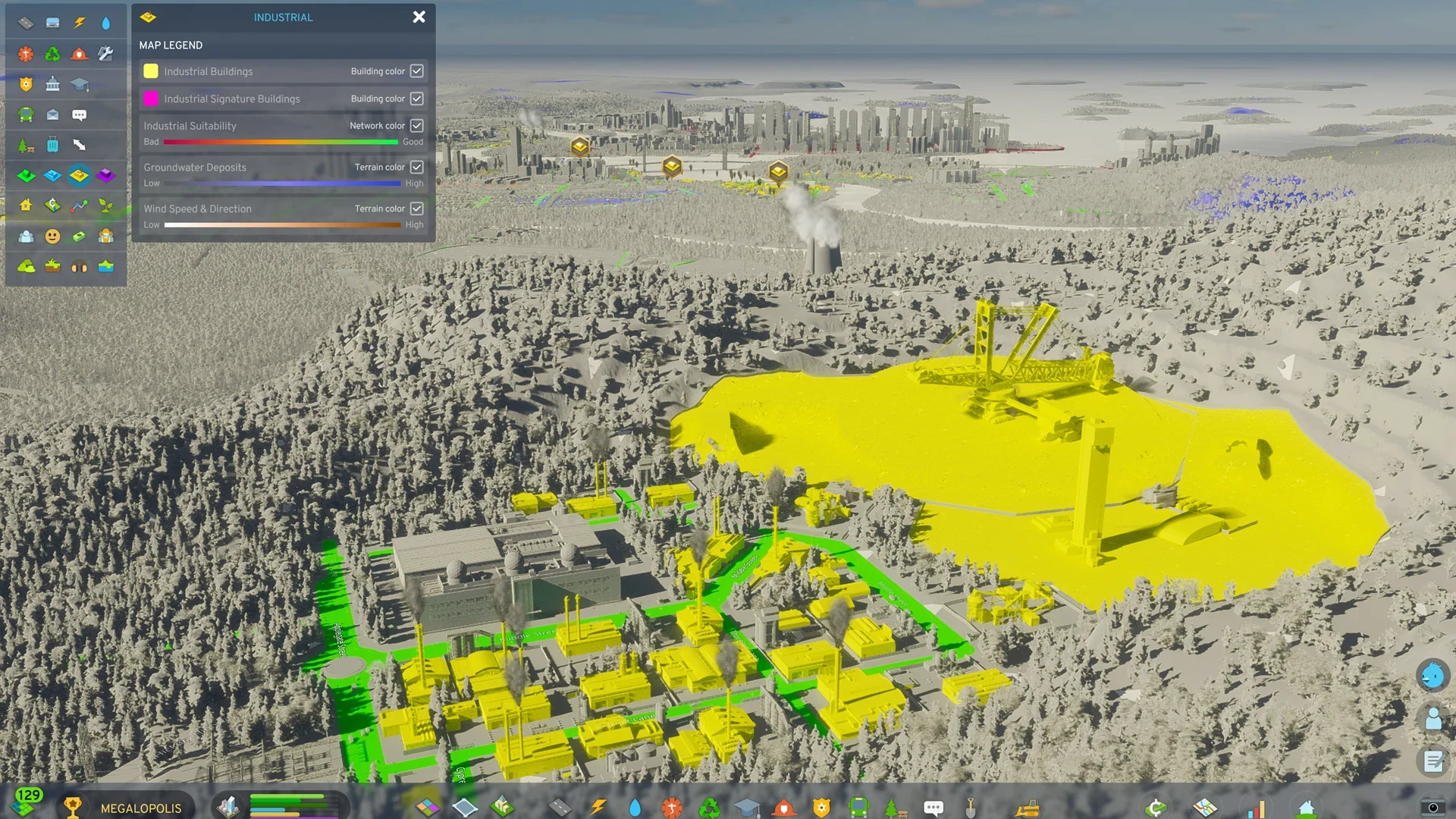Toggle the Industrial Buildings legend checkbox
Viewport: 1456px width, 819px height.
click(417, 71)
